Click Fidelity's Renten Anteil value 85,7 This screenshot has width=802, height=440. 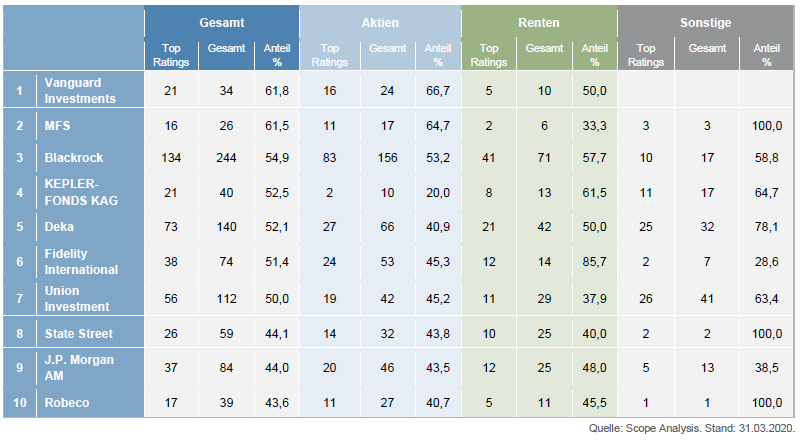click(594, 263)
